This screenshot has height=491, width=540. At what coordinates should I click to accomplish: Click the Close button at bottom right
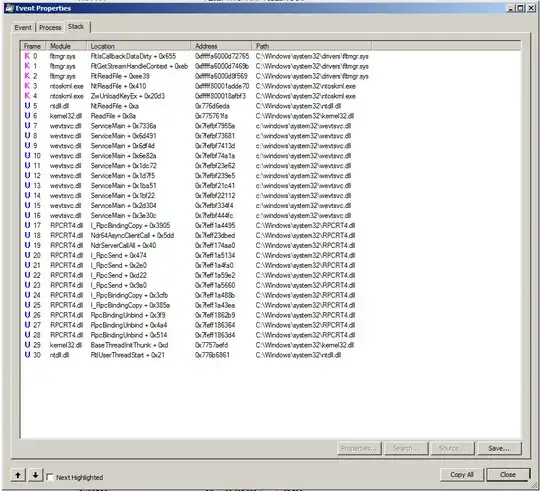click(508, 474)
